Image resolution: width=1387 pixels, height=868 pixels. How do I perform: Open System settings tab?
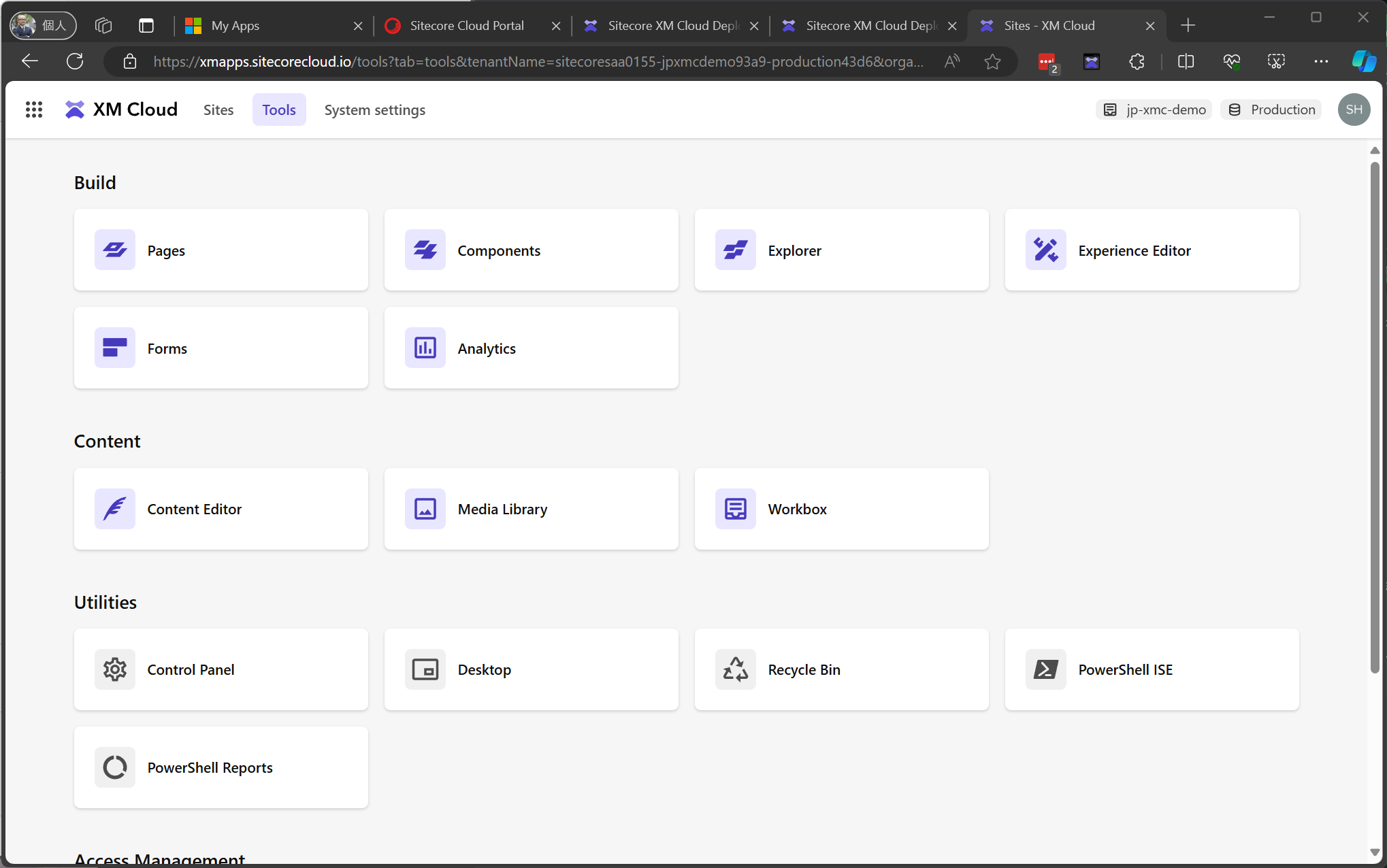(375, 110)
